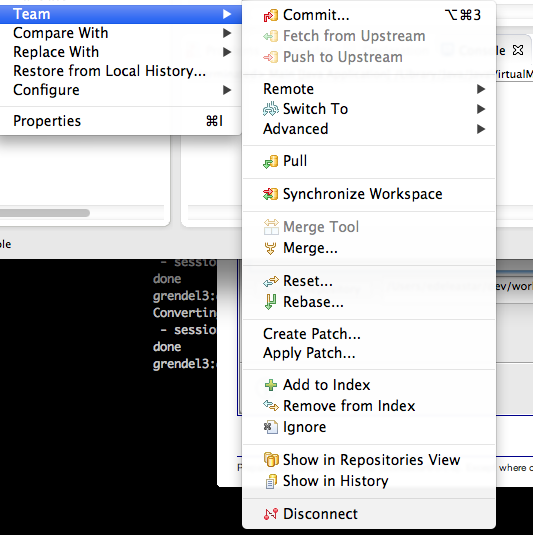
Task: Click the Rebase icon
Action: [271, 302]
